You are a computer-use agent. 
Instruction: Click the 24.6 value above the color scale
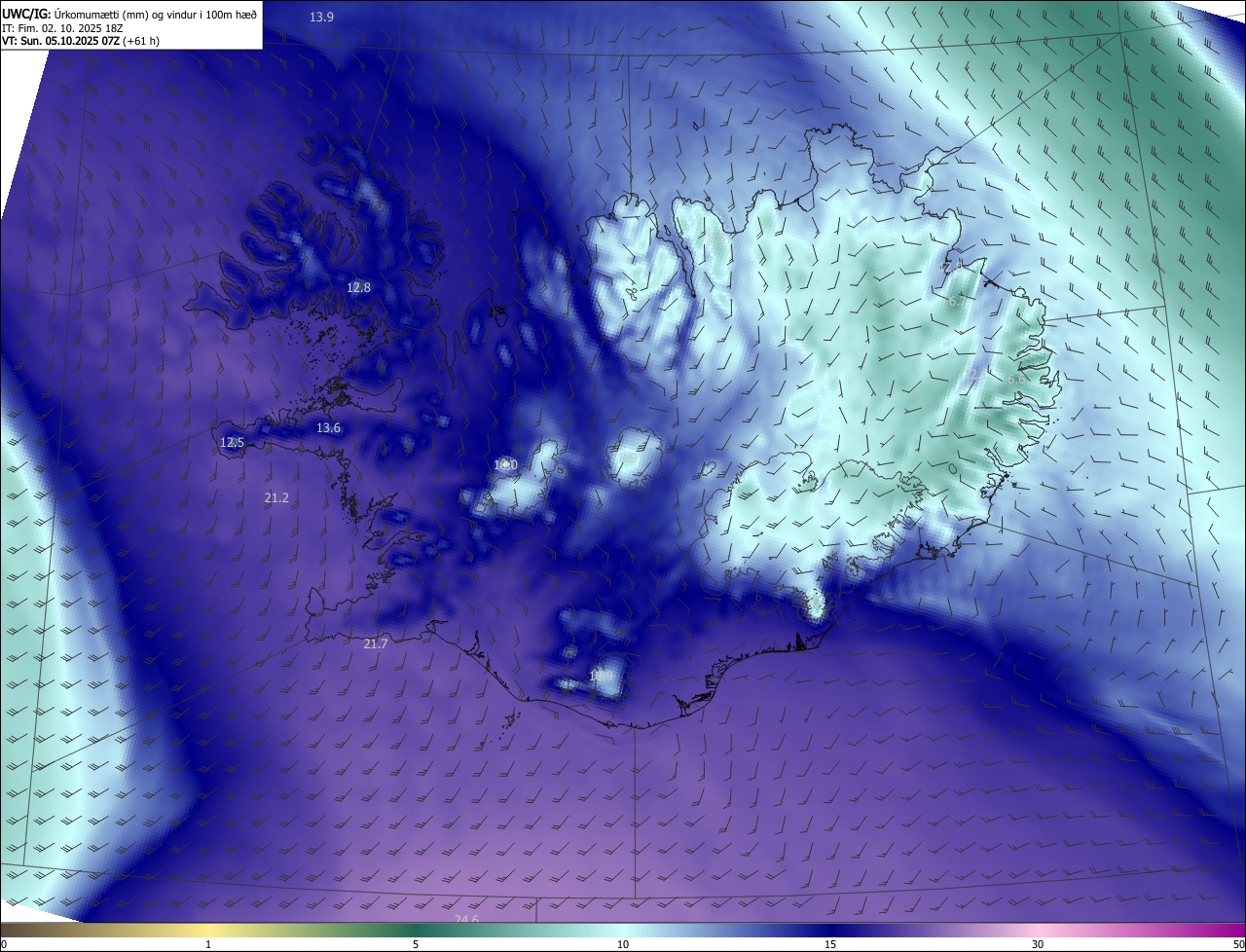[x=466, y=919]
